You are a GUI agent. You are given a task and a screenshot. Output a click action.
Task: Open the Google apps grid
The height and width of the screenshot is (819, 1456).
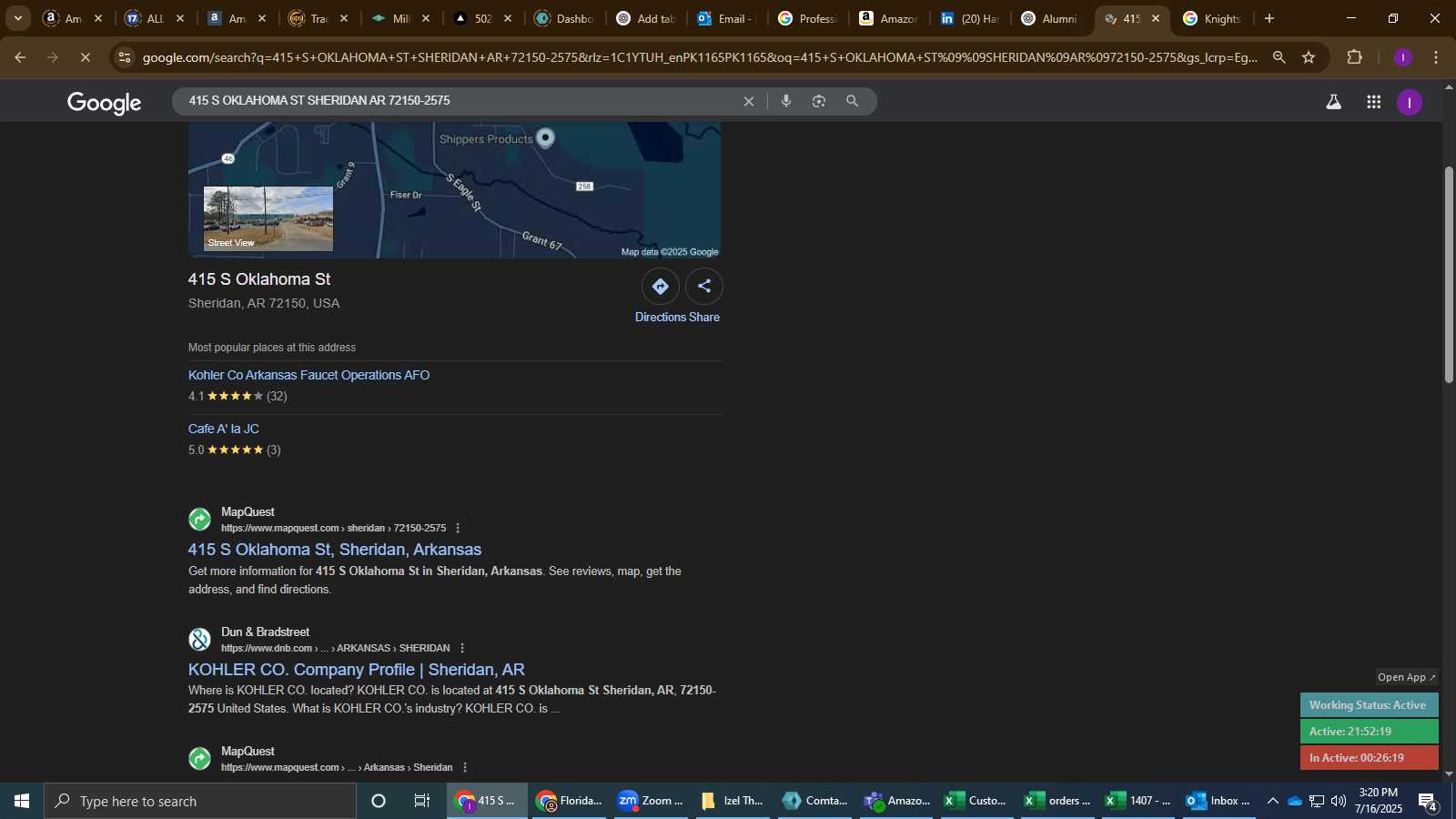tap(1374, 103)
